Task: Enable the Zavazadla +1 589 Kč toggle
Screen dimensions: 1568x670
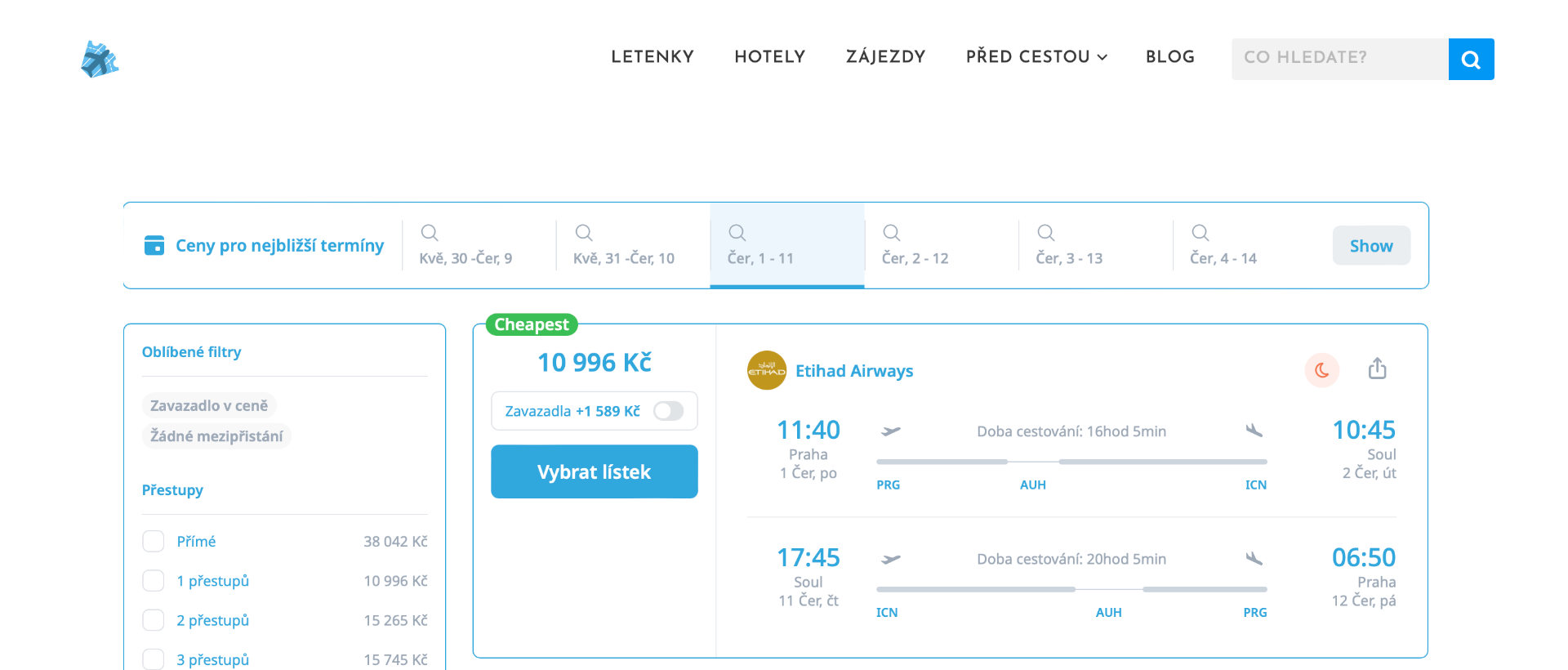Action: (668, 411)
